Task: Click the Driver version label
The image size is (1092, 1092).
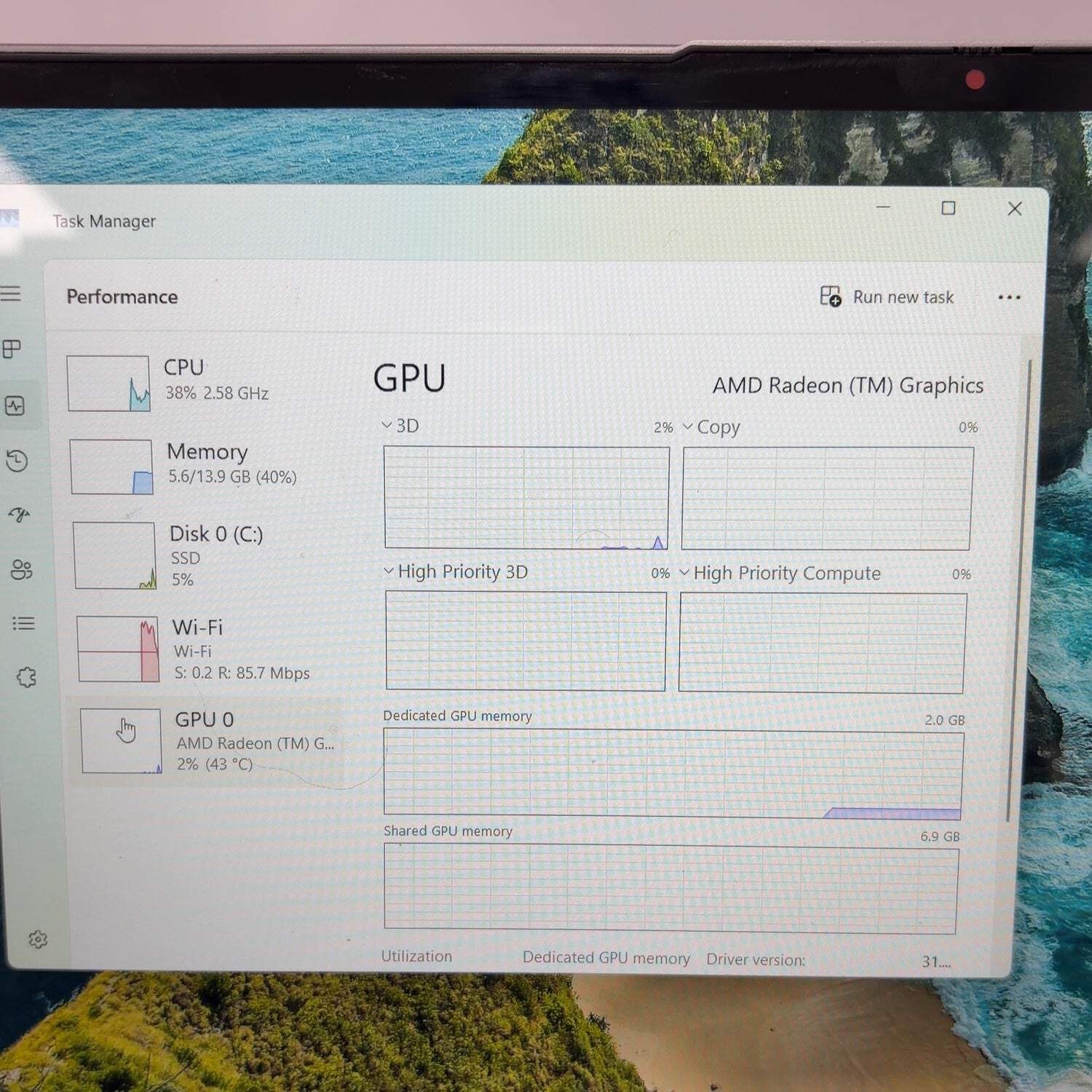Action: 756,960
